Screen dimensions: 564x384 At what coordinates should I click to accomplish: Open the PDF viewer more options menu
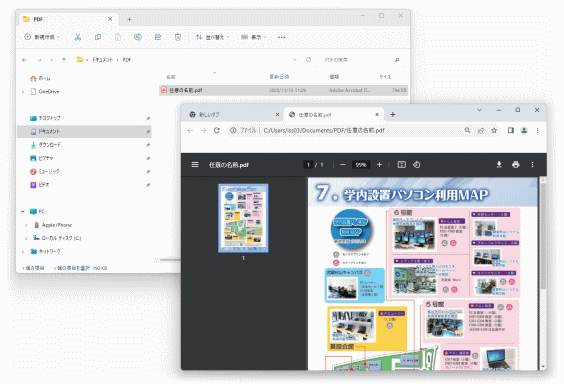(x=532, y=164)
